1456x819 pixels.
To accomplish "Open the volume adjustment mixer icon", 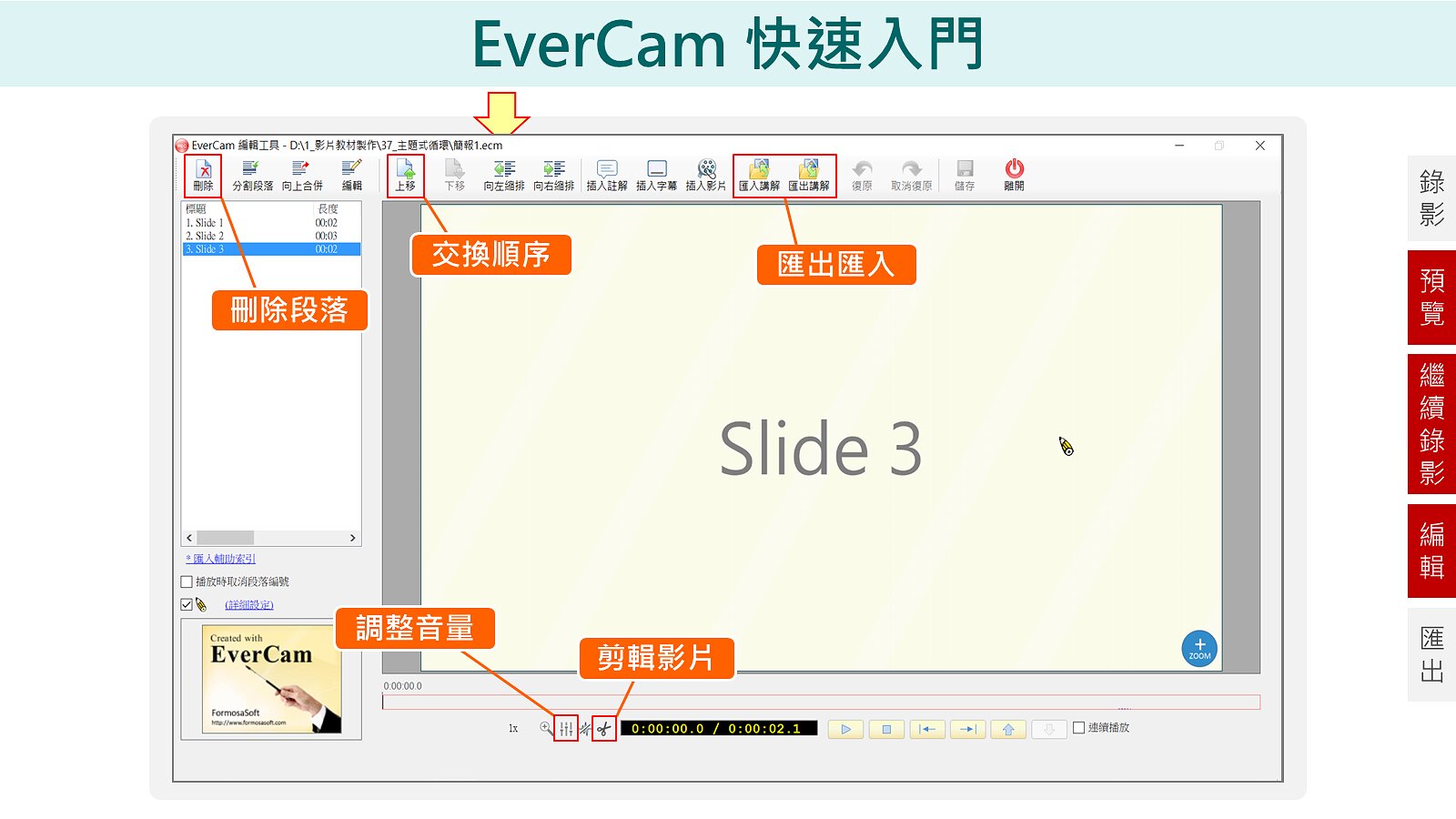I will pyautogui.click(x=566, y=729).
